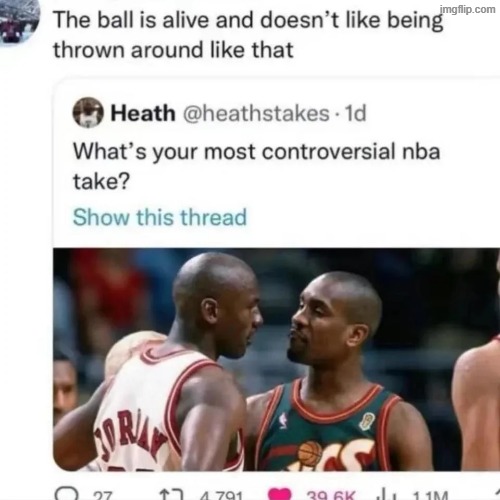This screenshot has height=500, width=500.
Task: Click the share icon at far right
Action: pos(497,495)
